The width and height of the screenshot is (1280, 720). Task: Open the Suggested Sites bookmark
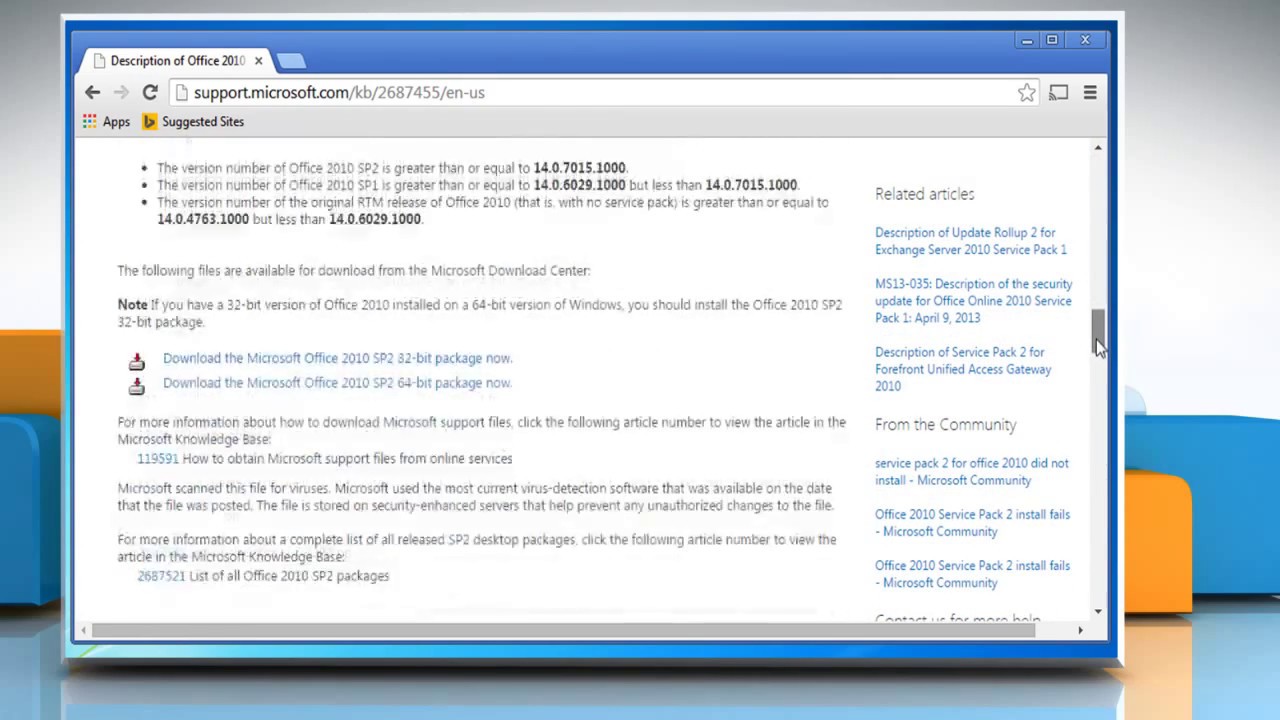tap(194, 122)
